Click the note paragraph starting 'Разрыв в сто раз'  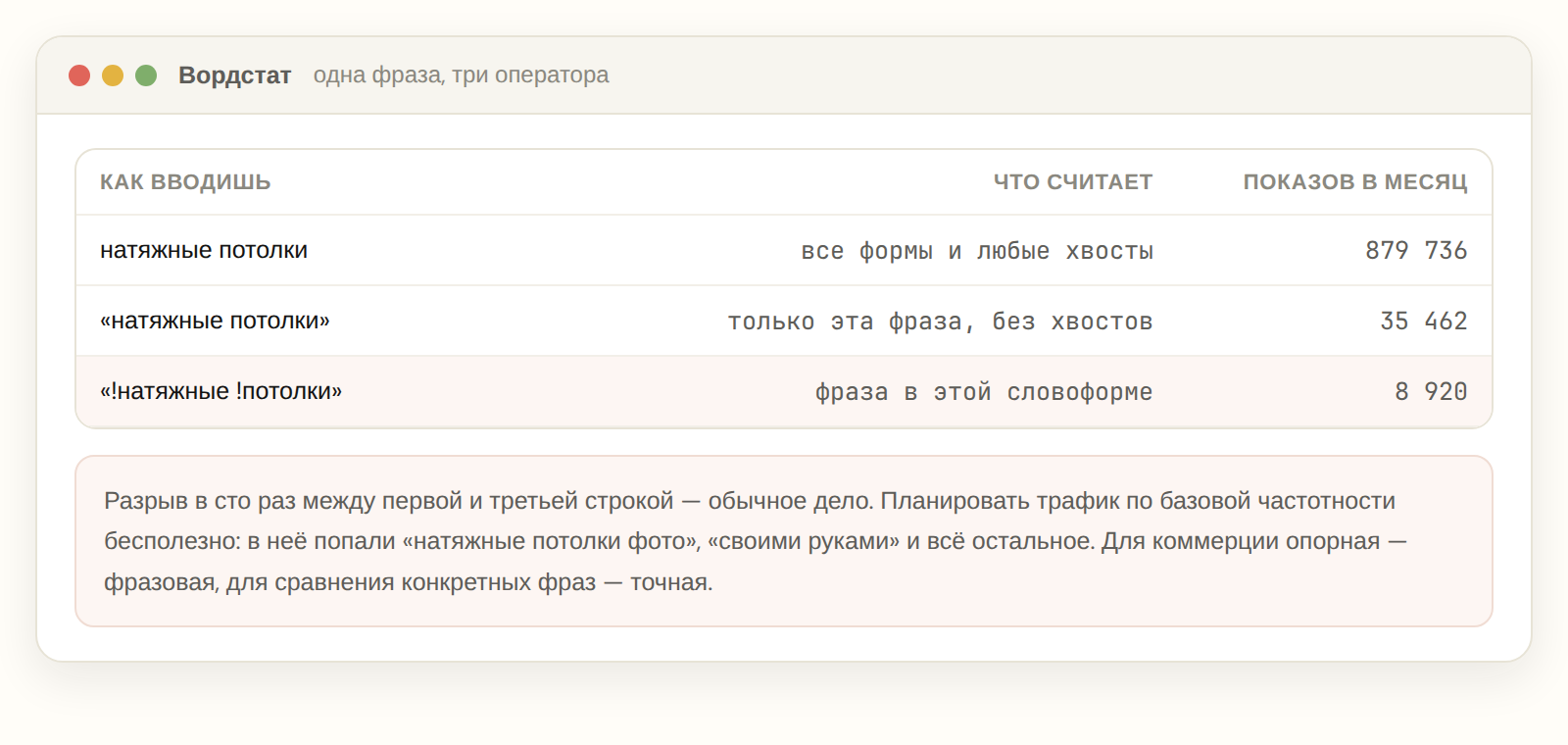(756, 541)
